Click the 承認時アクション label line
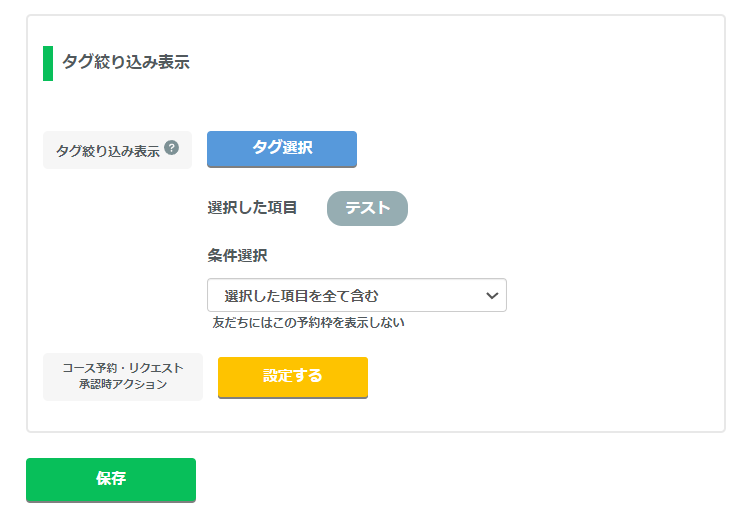The width and height of the screenshot is (741, 510). tap(123, 384)
